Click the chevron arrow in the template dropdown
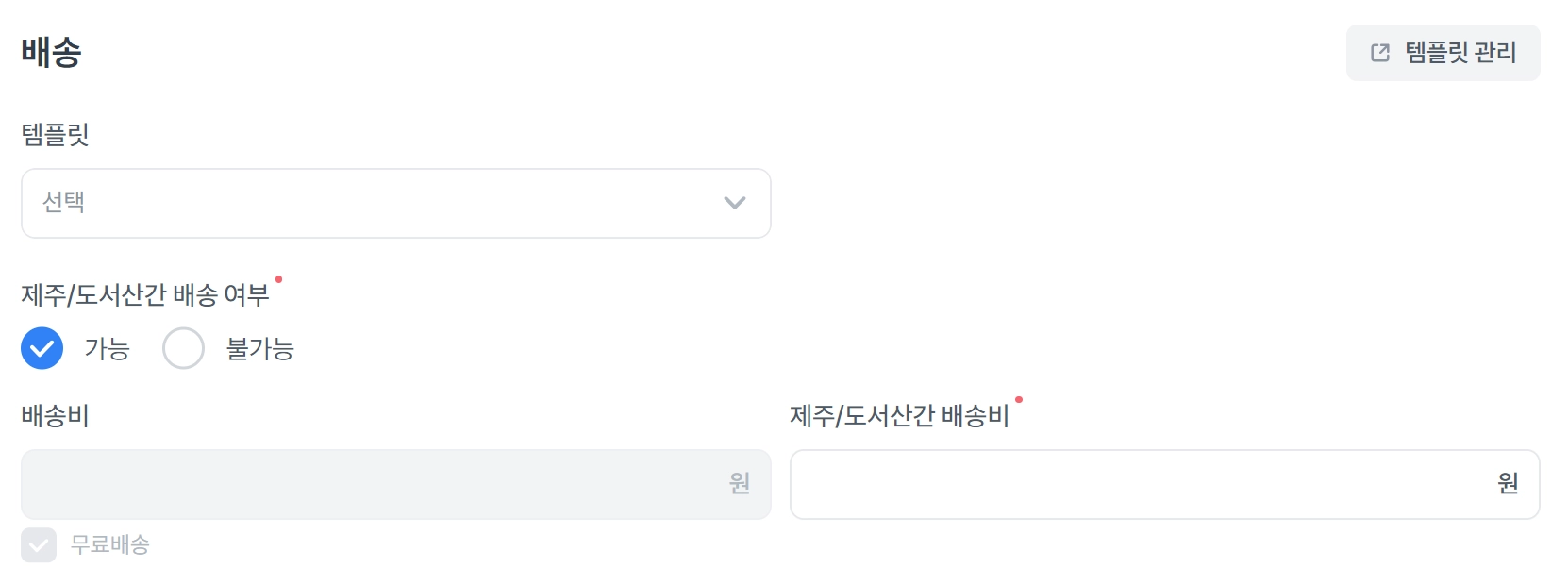The image size is (1568, 585). 734,203
